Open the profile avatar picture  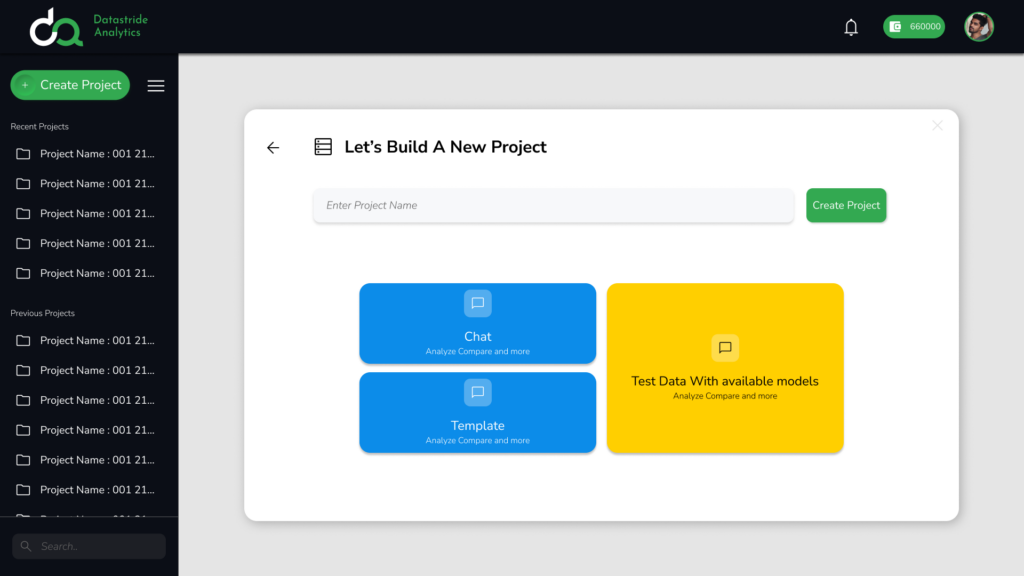click(x=979, y=27)
